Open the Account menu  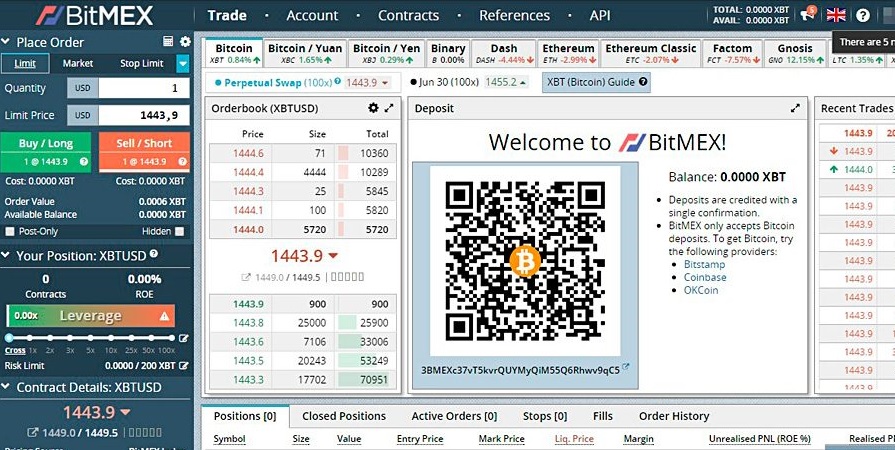click(312, 15)
